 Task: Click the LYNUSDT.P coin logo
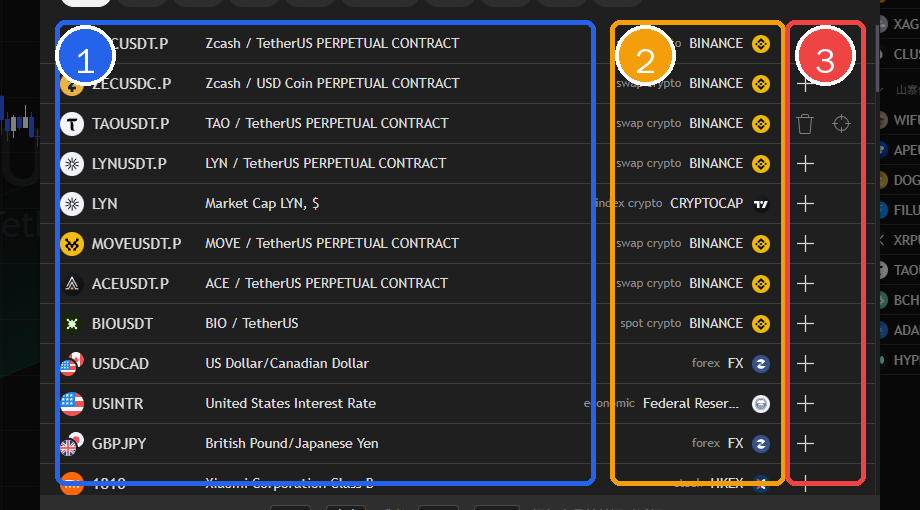72,164
